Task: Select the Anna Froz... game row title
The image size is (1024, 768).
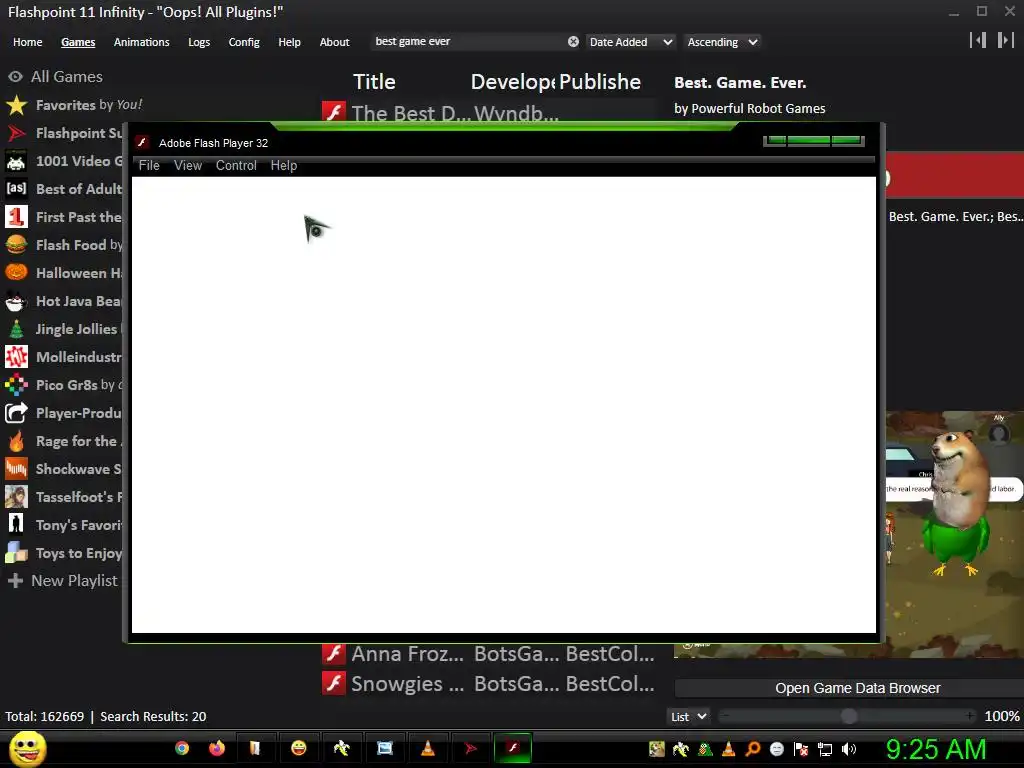Action: point(408,654)
